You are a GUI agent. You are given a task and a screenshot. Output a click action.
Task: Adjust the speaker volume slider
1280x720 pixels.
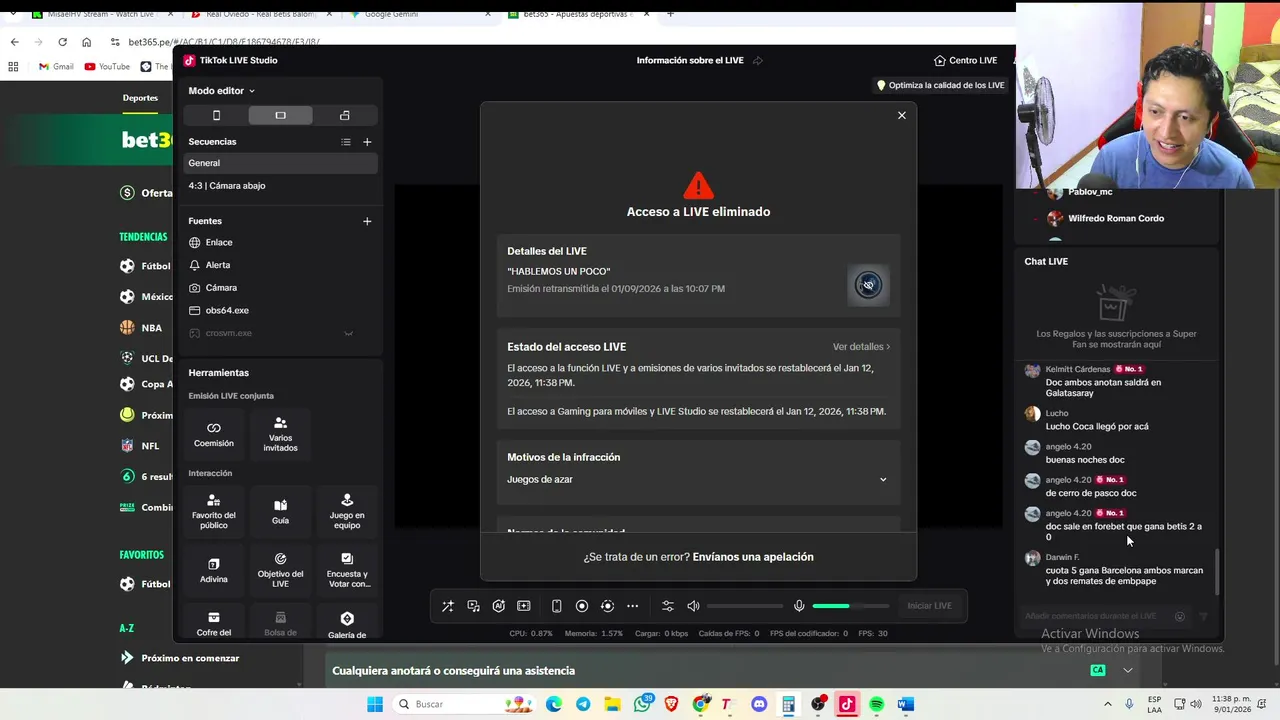[x=745, y=606]
